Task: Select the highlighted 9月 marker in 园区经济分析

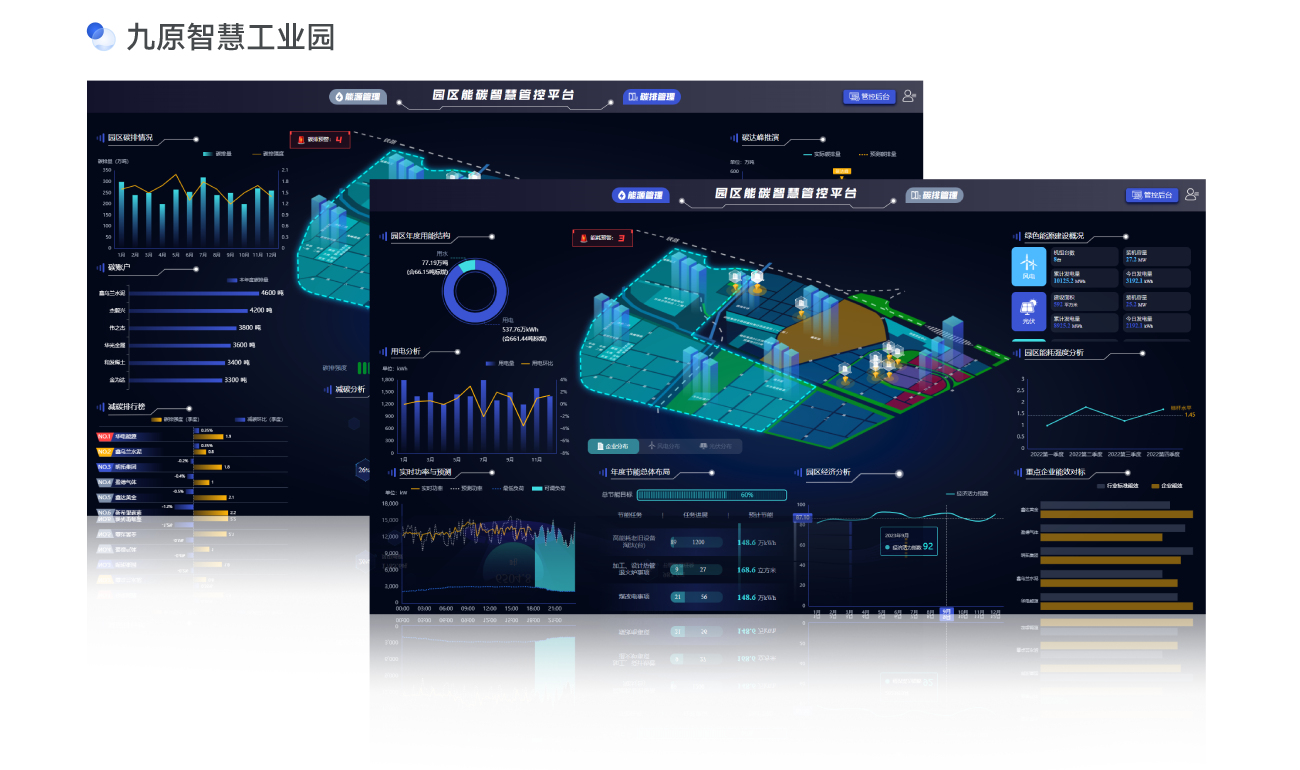Action: pos(946,614)
